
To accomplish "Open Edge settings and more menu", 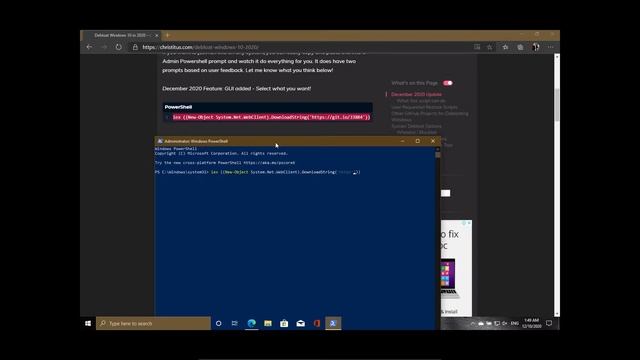I will 551,47.
